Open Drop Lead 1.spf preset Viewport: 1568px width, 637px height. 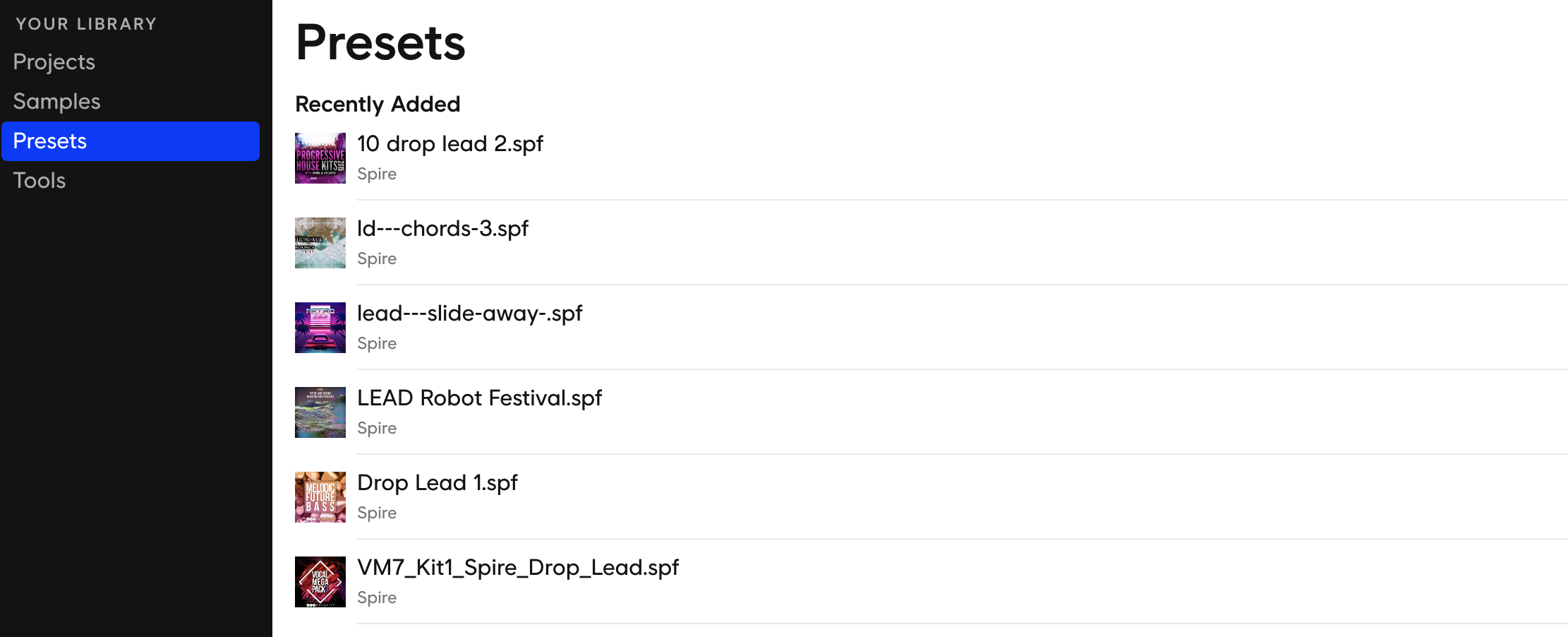438,483
